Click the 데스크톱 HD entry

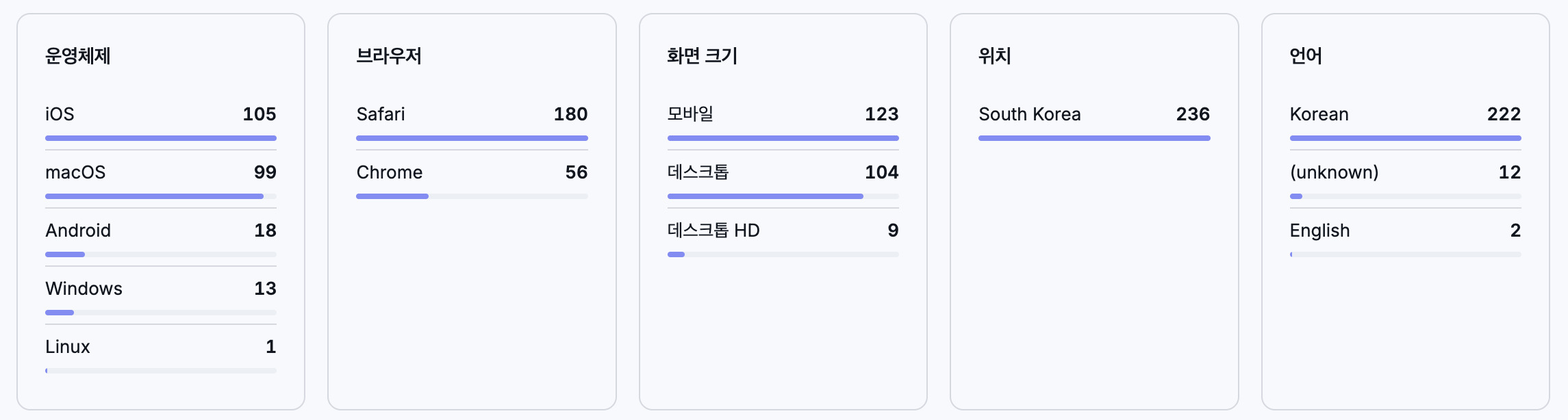click(x=783, y=231)
